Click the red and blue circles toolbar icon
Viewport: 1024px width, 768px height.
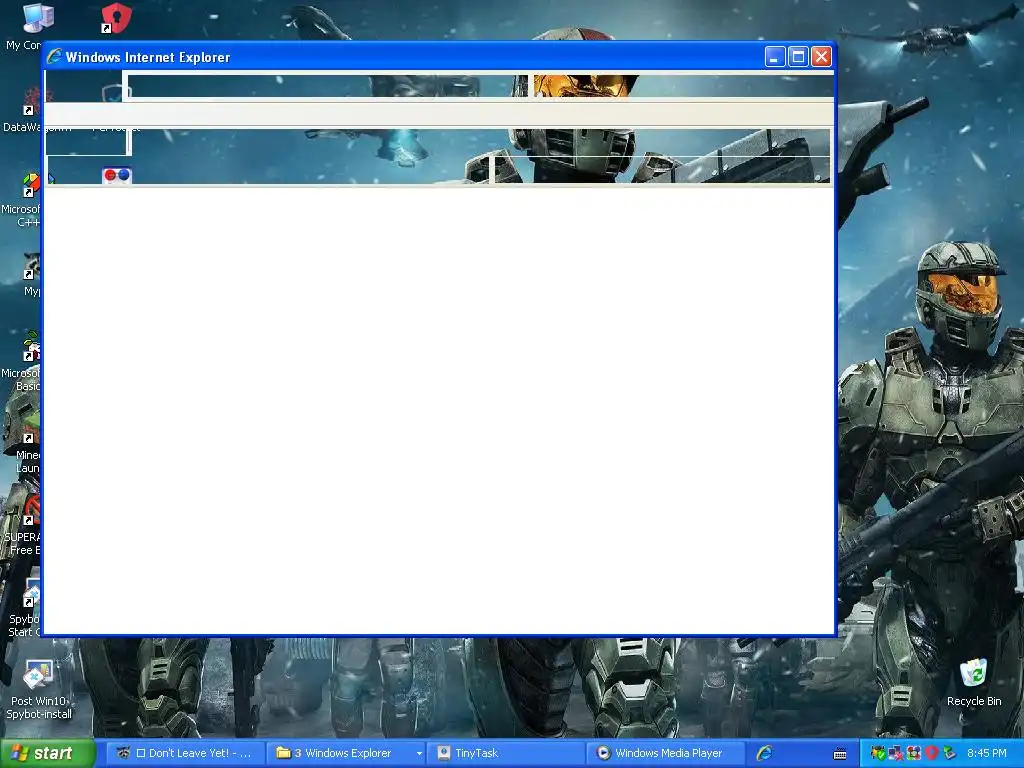point(117,175)
